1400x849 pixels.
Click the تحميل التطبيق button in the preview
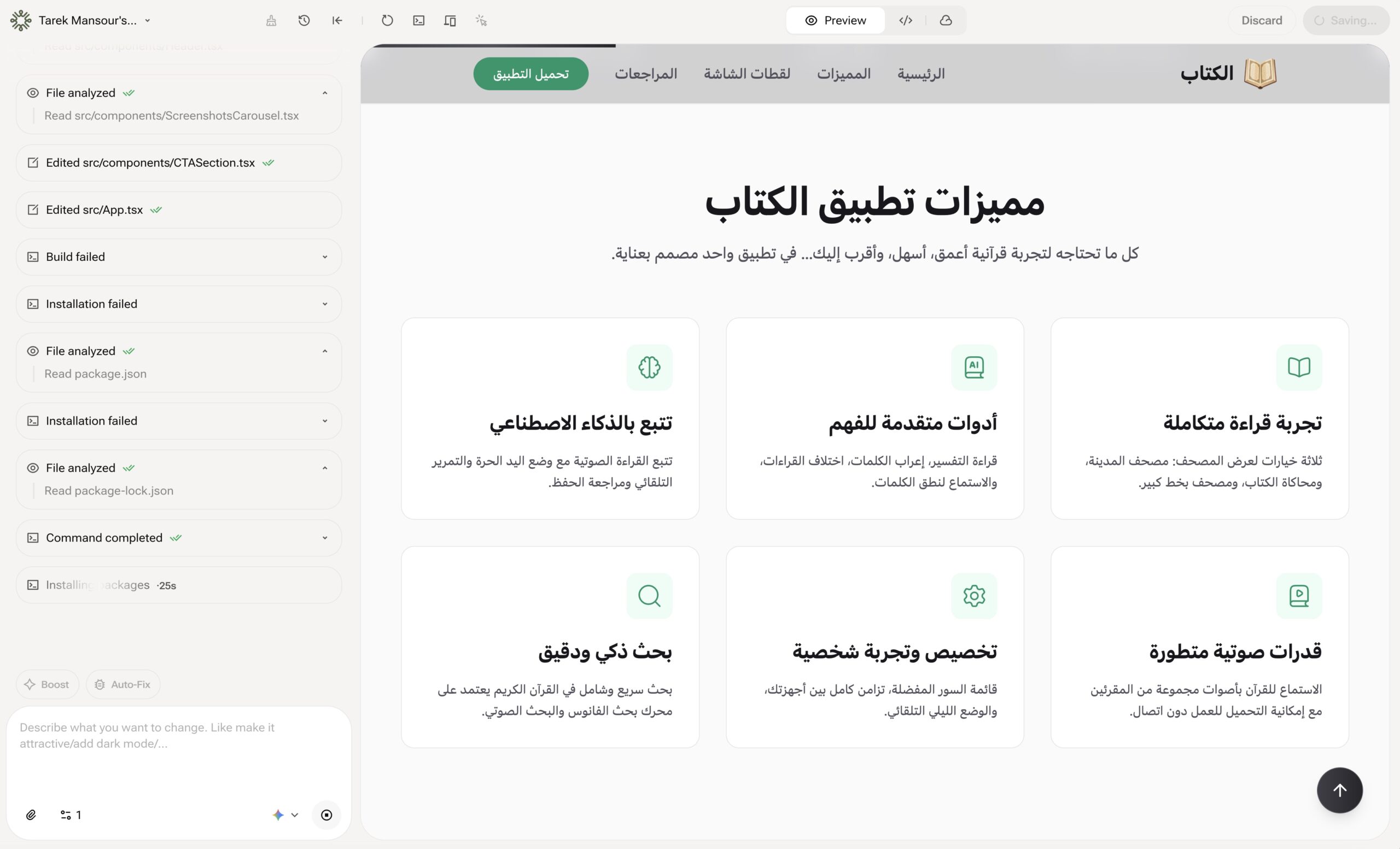tap(530, 73)
